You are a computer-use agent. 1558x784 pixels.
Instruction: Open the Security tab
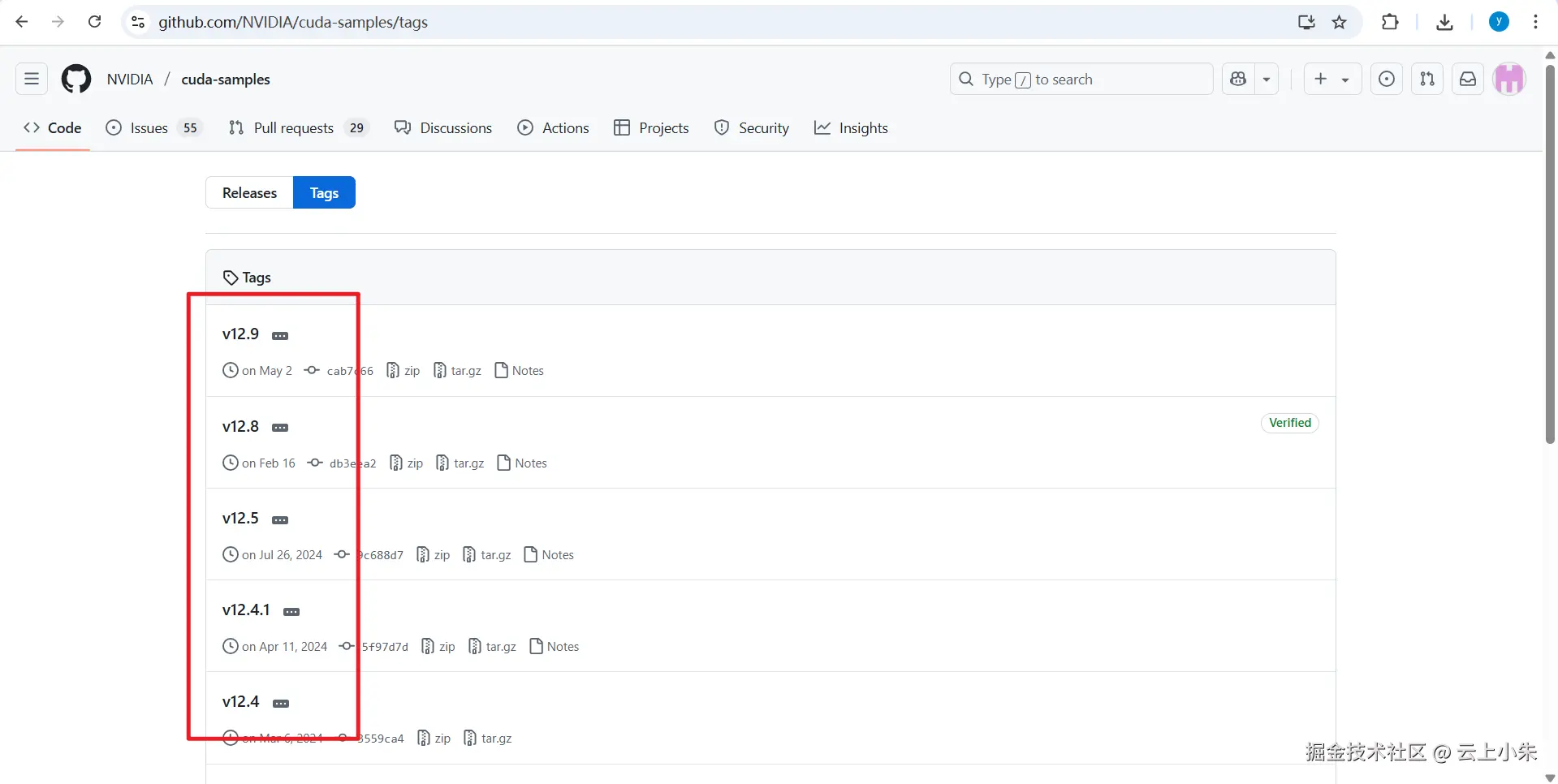pyautogui.click(x=752, y=127)
